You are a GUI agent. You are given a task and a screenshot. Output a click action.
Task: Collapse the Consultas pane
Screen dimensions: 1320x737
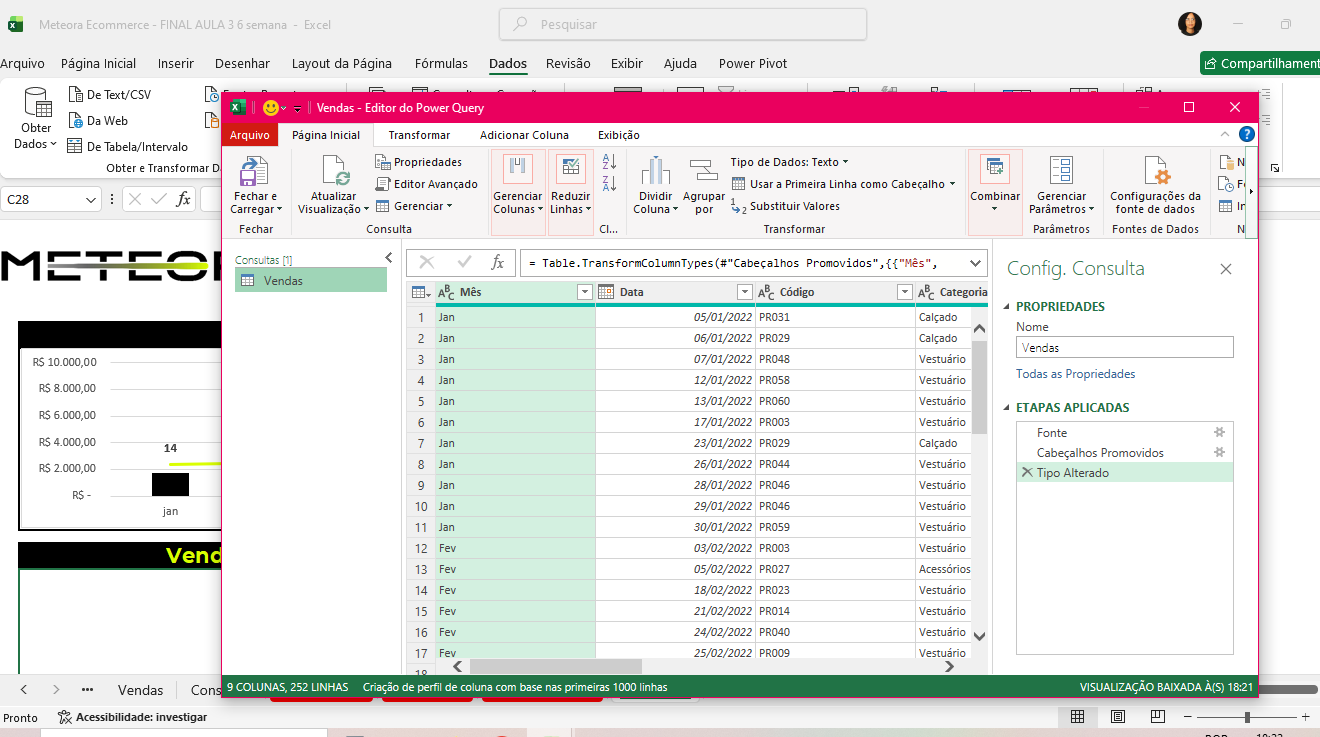[x=388, y=258]
